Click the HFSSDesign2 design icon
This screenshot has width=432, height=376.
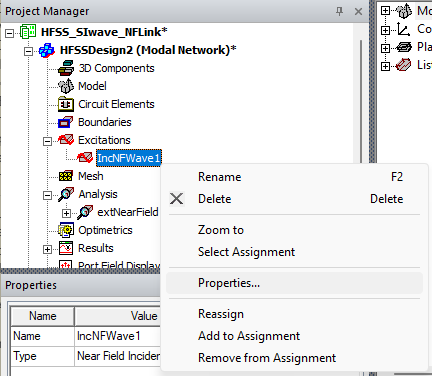pos(47,50)
